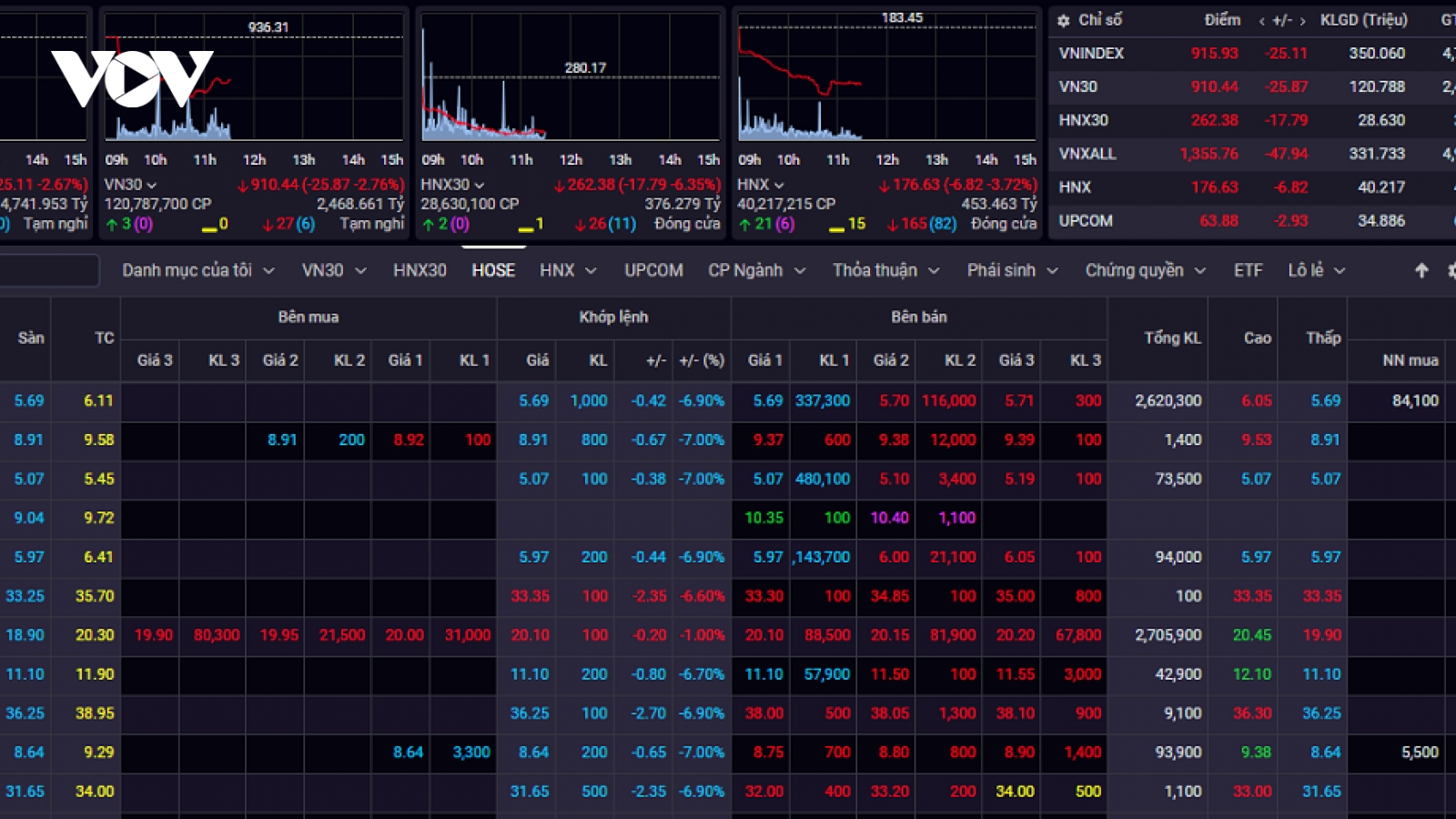Click the HNX30 intraday chart
Image resolution: width=1456 pixels, height=819 pixels.
571,76
